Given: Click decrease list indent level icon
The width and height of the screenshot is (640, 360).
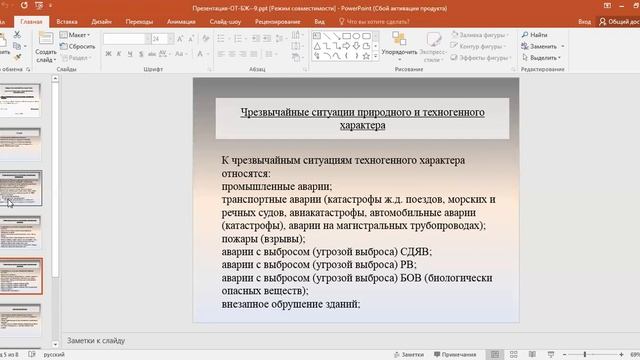Looking at the screenshot, I should click(256, 39).
